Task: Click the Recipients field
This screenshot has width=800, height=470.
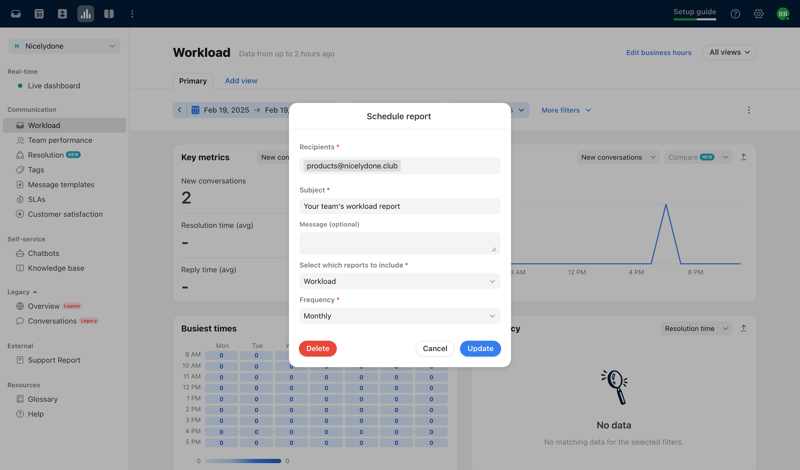Action: 399,166
